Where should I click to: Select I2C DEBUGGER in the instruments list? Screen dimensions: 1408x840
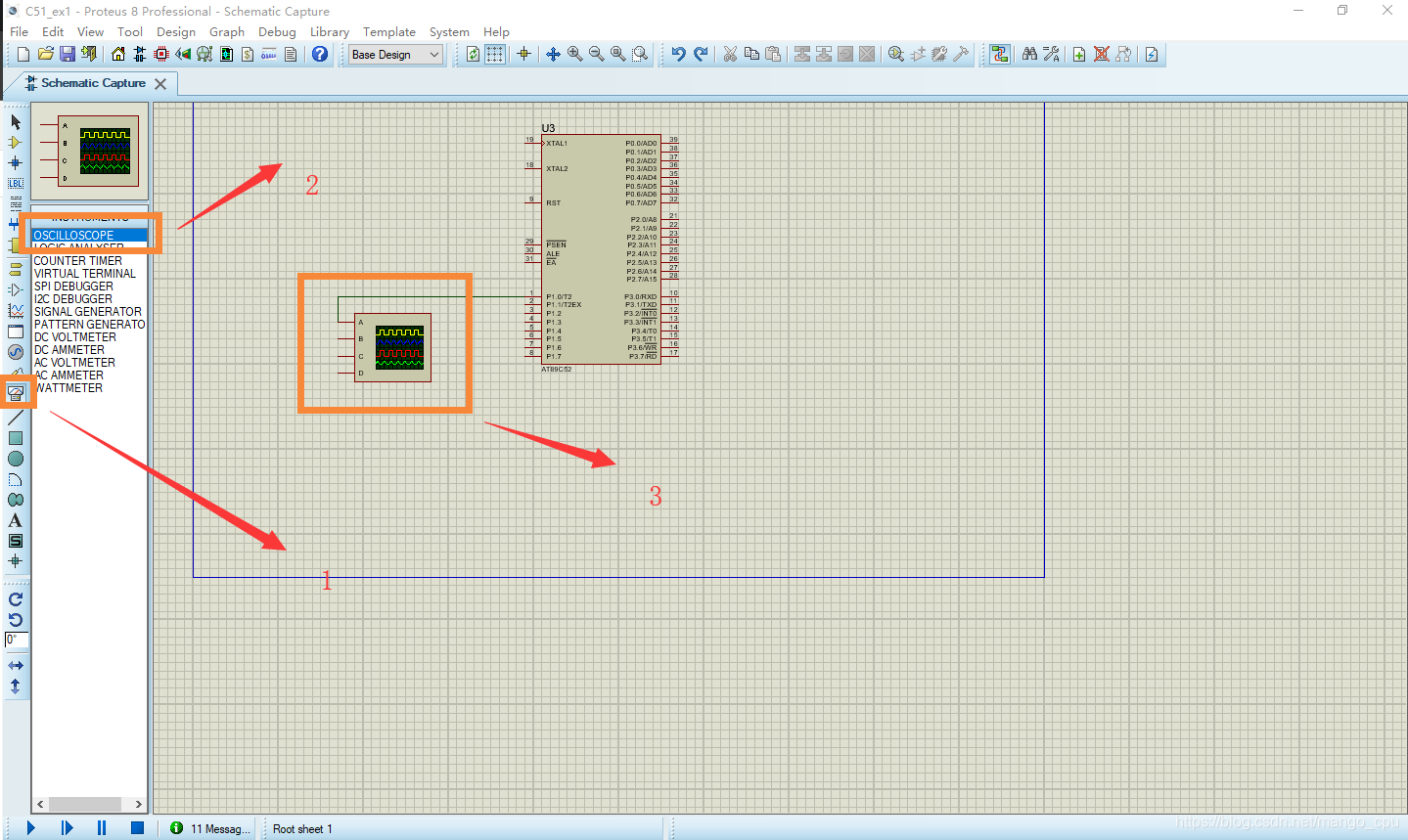(x=73, y=299)
